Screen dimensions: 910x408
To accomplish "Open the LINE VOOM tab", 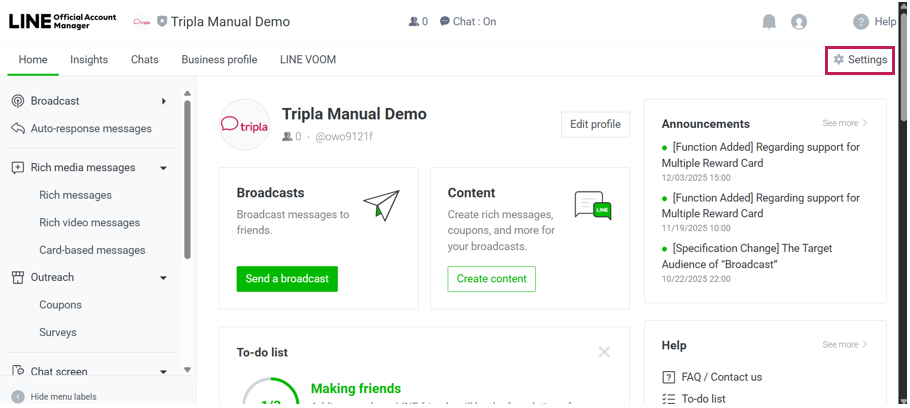I will tap(308, 60).
